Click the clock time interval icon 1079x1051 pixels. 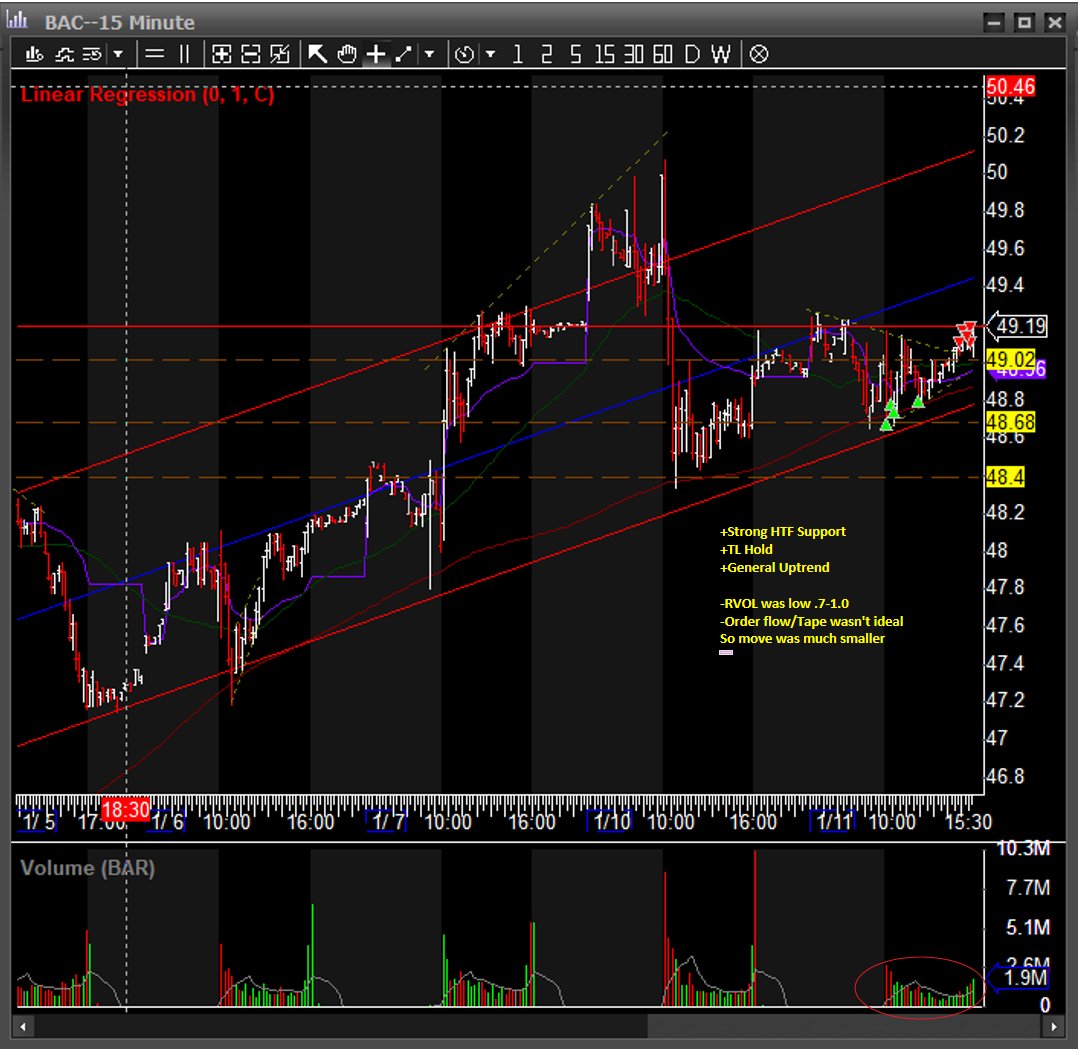click(464, 54)
